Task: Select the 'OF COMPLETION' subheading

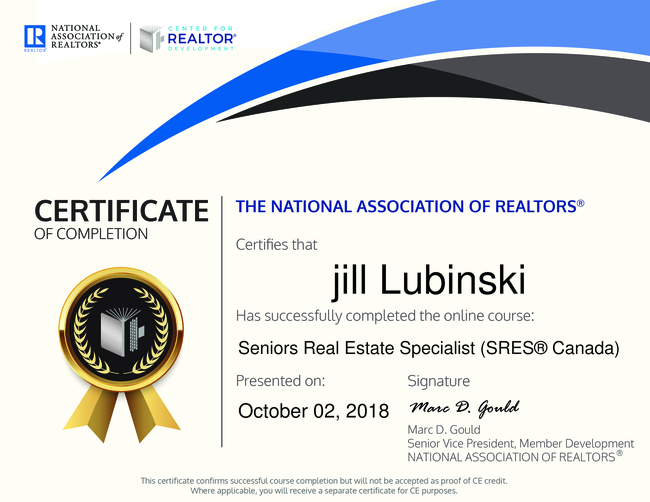Action: 91,234
